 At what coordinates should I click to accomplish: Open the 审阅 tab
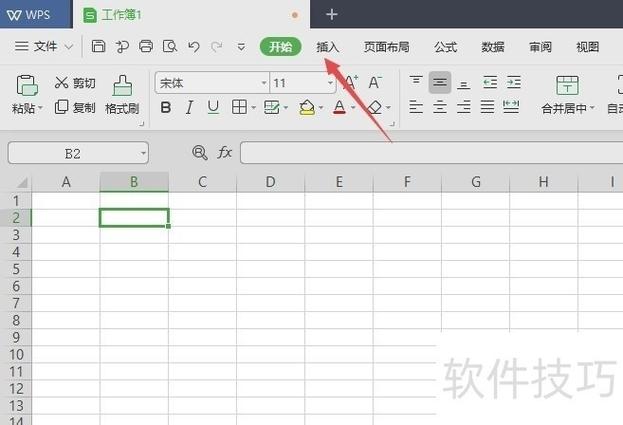point(540,47)
